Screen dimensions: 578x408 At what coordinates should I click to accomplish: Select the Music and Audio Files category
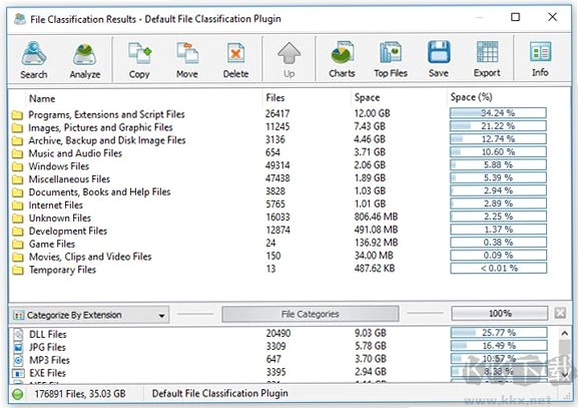point(75,153)
